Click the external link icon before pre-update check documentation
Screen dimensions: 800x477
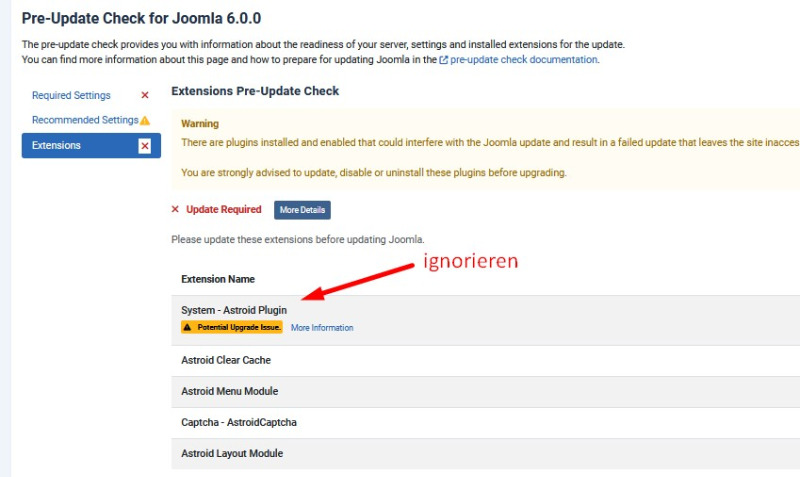444,60
